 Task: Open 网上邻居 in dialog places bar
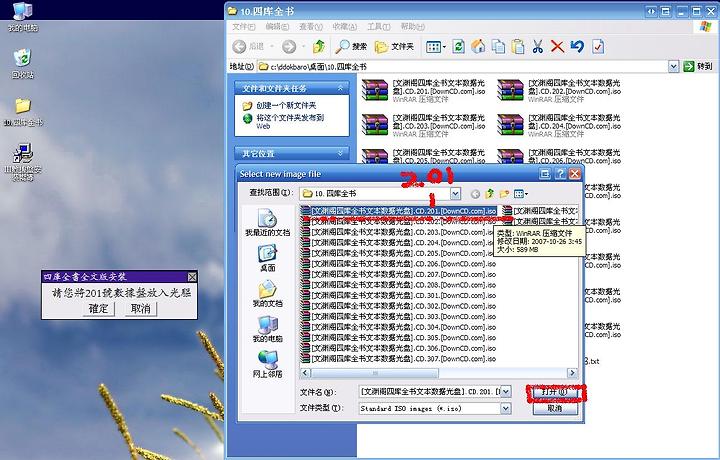267,364
